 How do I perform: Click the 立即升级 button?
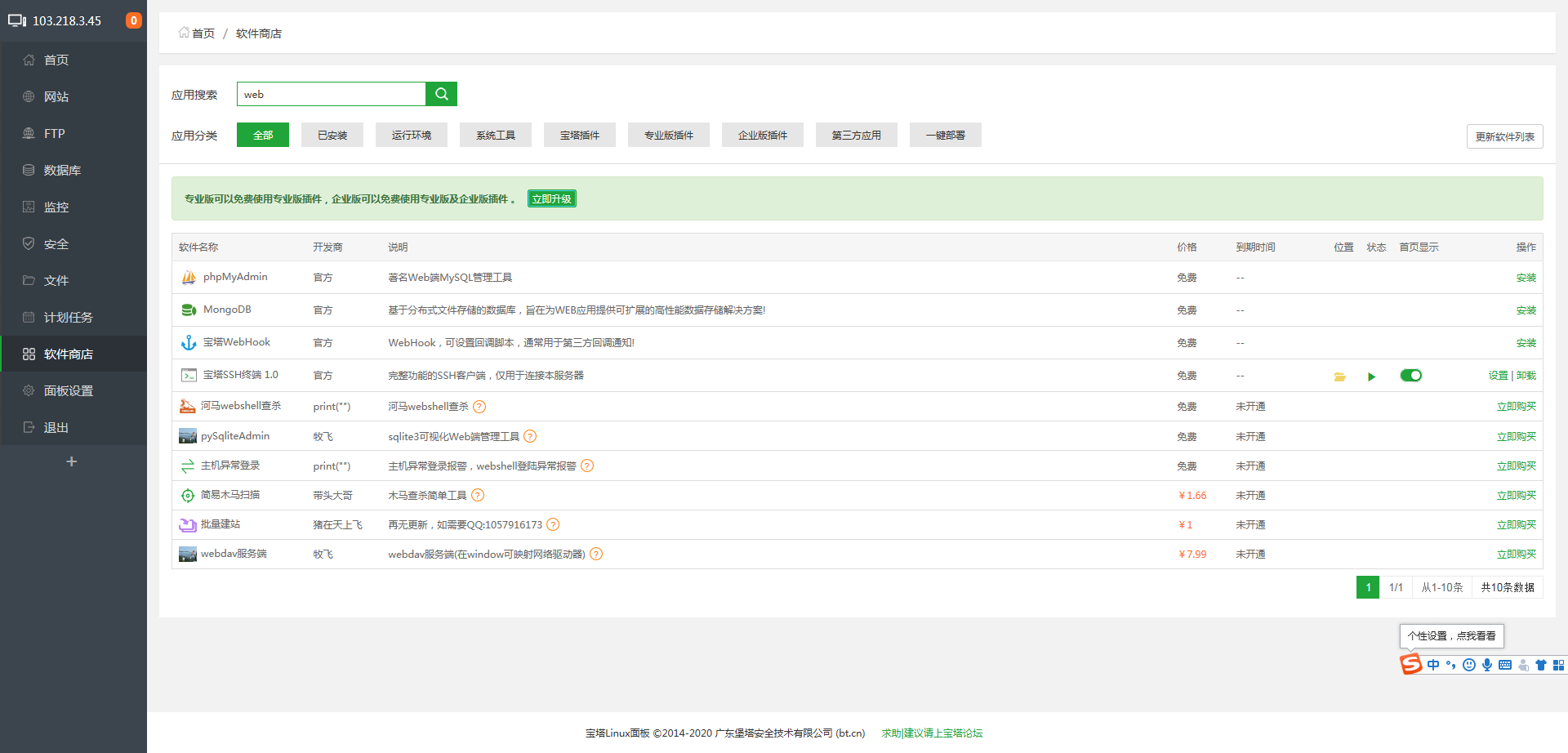pos(552,198)
